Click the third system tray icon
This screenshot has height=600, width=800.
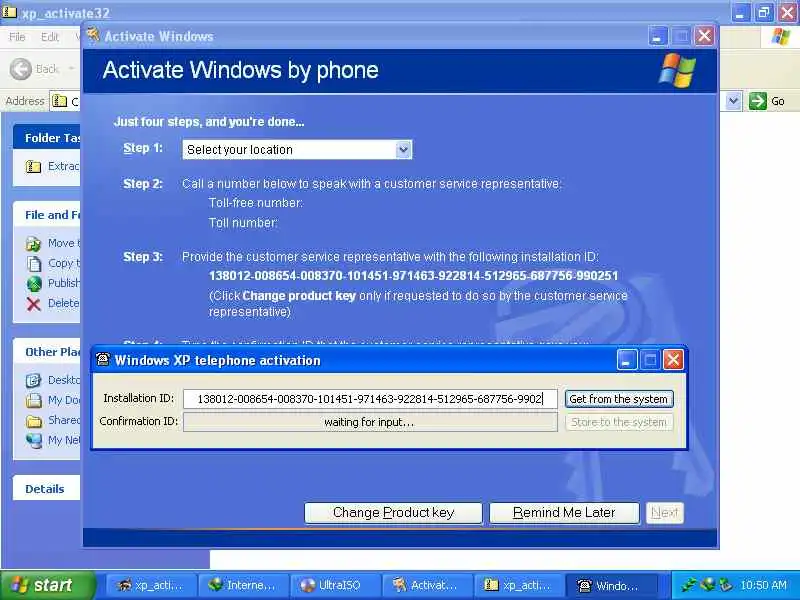point(725,585)
